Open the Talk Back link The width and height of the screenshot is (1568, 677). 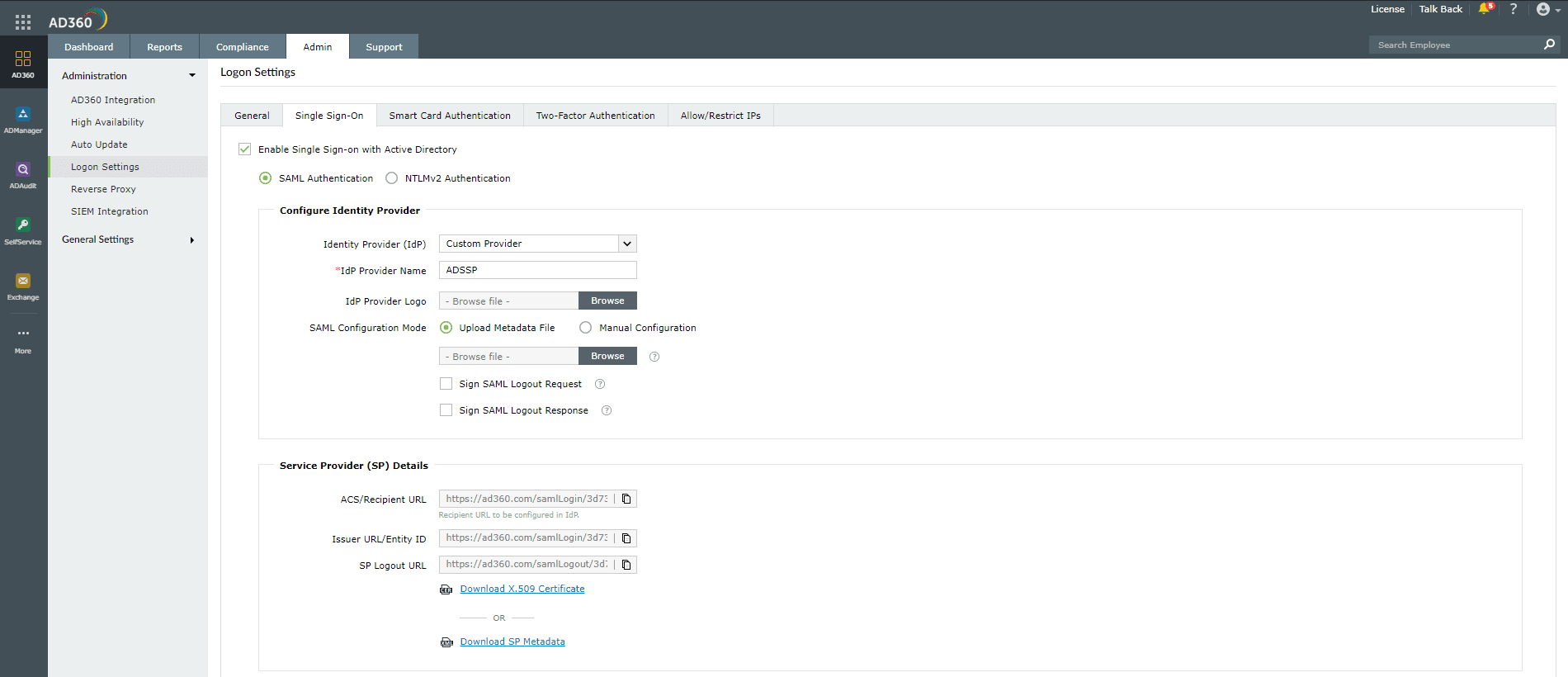click(1441, 9)
